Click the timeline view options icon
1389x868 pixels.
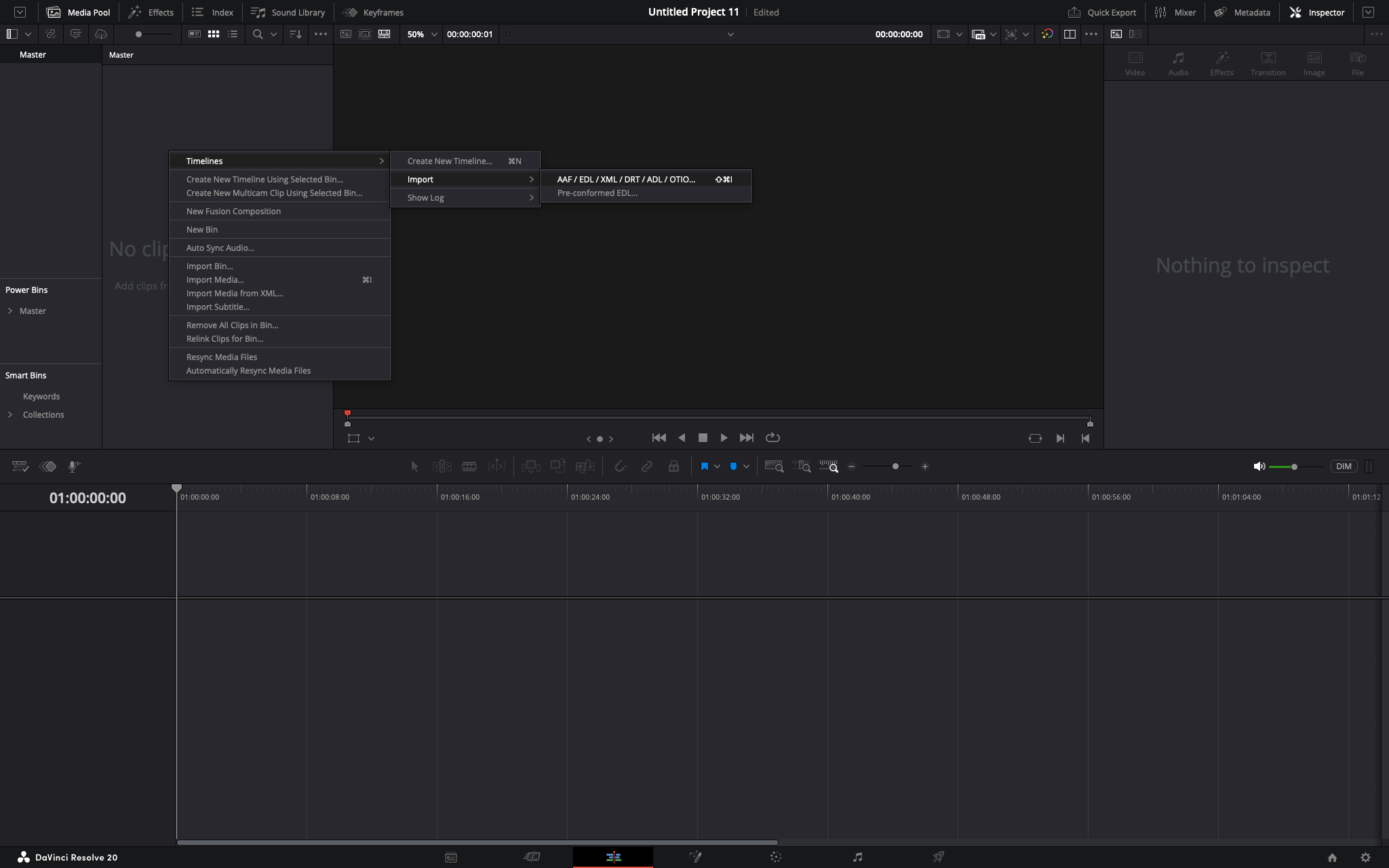[20, 467]
